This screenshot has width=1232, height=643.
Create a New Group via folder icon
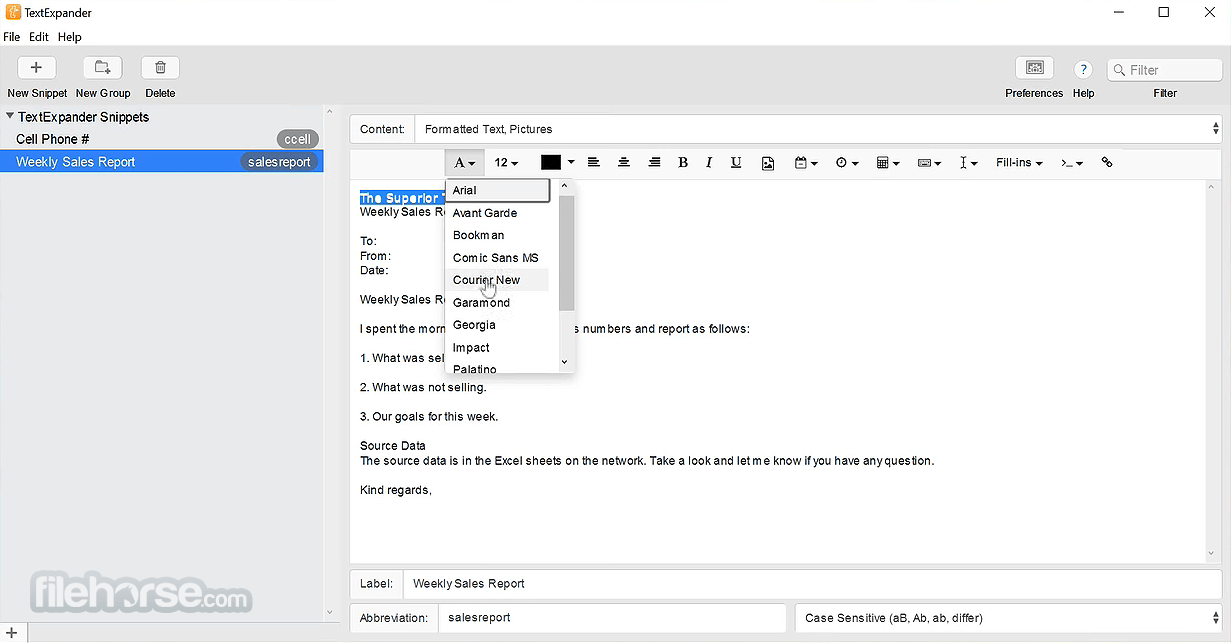102,68
